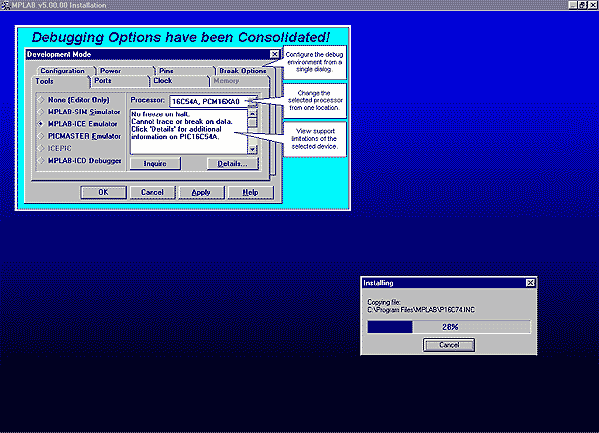Close the Installing dialog with X
Screen dimensions: 599x433
pyautogui.click(x=530, y=283)
